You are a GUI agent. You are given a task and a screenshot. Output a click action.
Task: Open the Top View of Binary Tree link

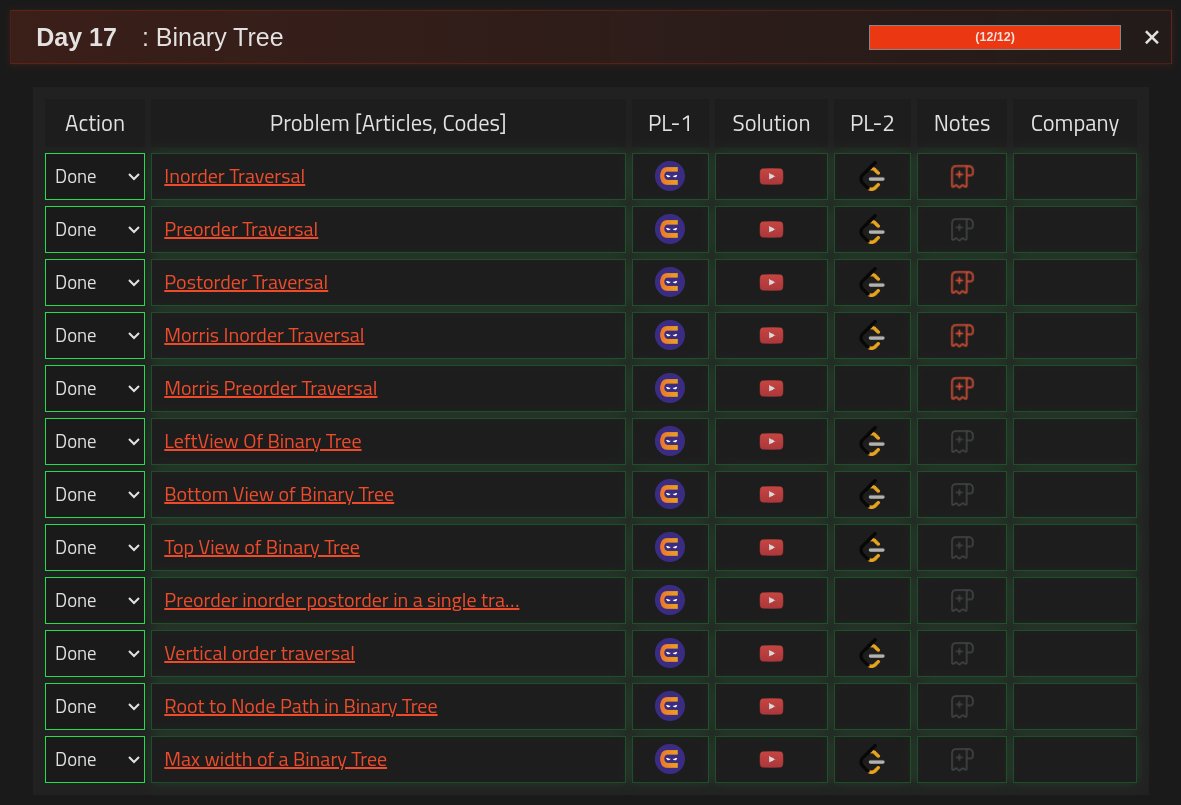point(262,547)
